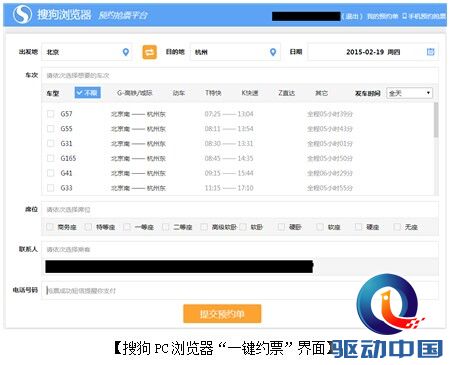Click departure time 08:11 — 13:54

pos(229,129)
